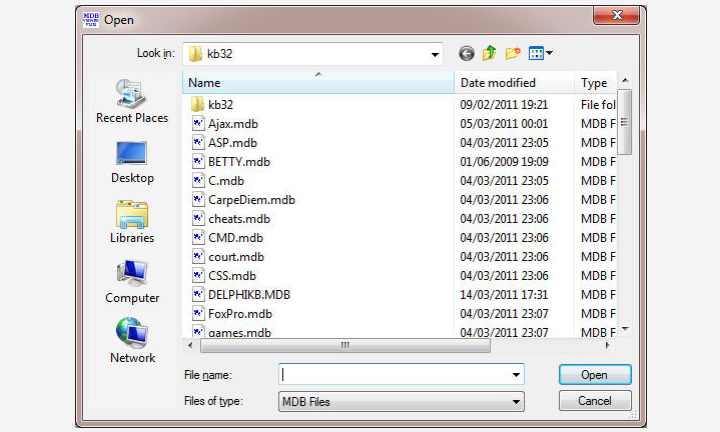Select the kb32 folder in file list
The height and width of the screenshot is (432, 720).
(221, 104)
